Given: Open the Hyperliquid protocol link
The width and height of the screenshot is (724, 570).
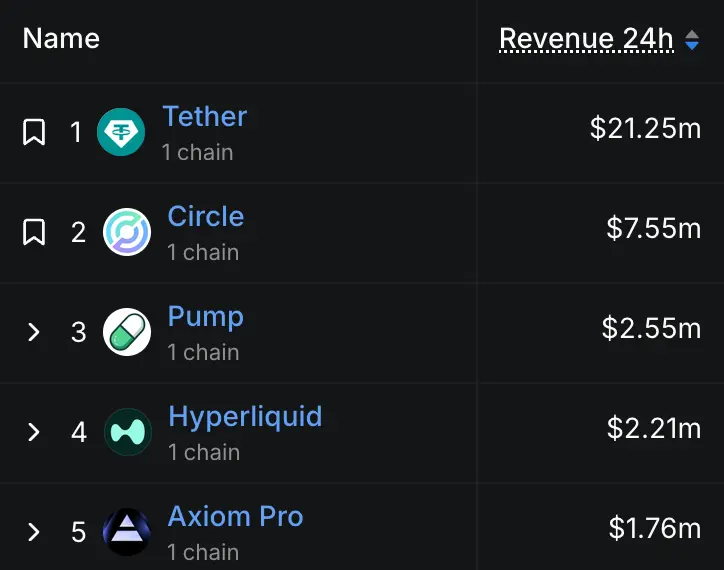Looking at the screenshot, I should click(x=245, y=418).
